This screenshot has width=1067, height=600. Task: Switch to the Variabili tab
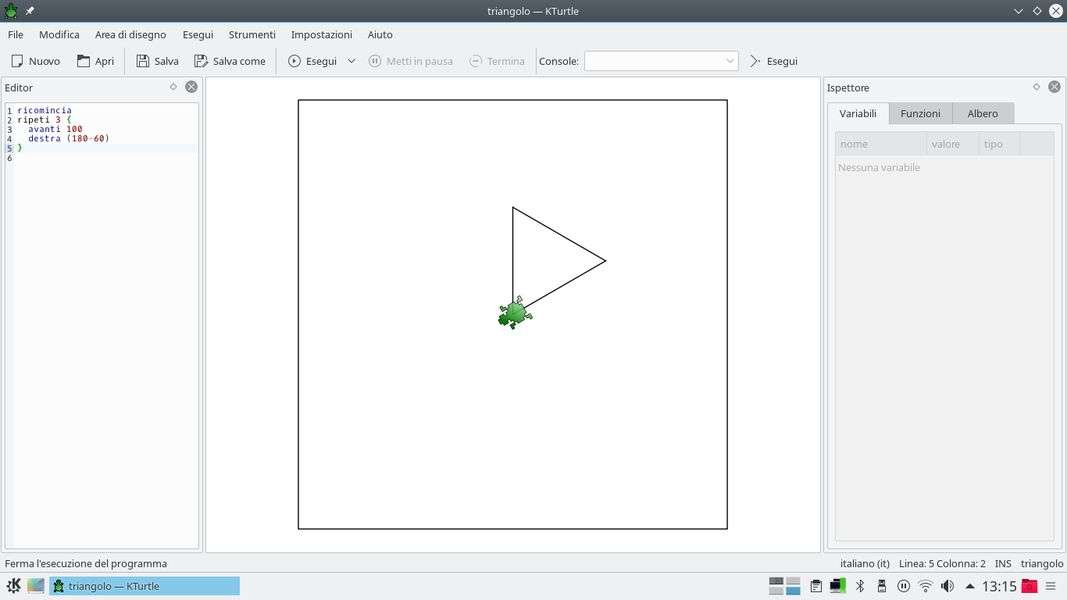tap(857, 114)
